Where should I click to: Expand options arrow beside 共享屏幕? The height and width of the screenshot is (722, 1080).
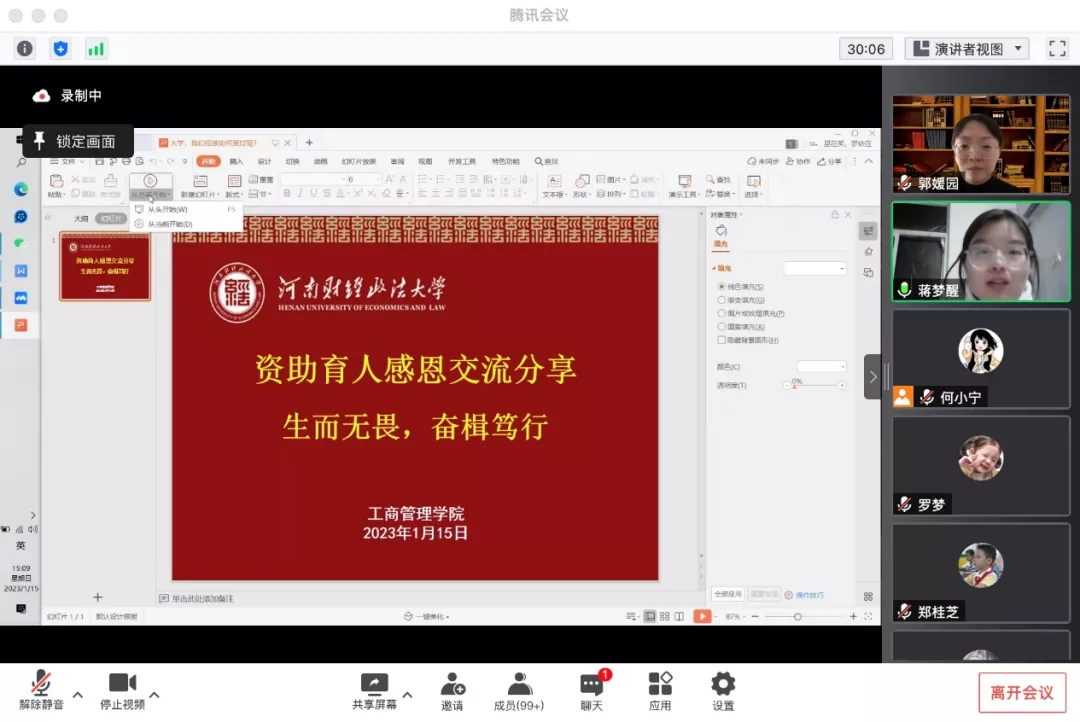tap(407, 693)
